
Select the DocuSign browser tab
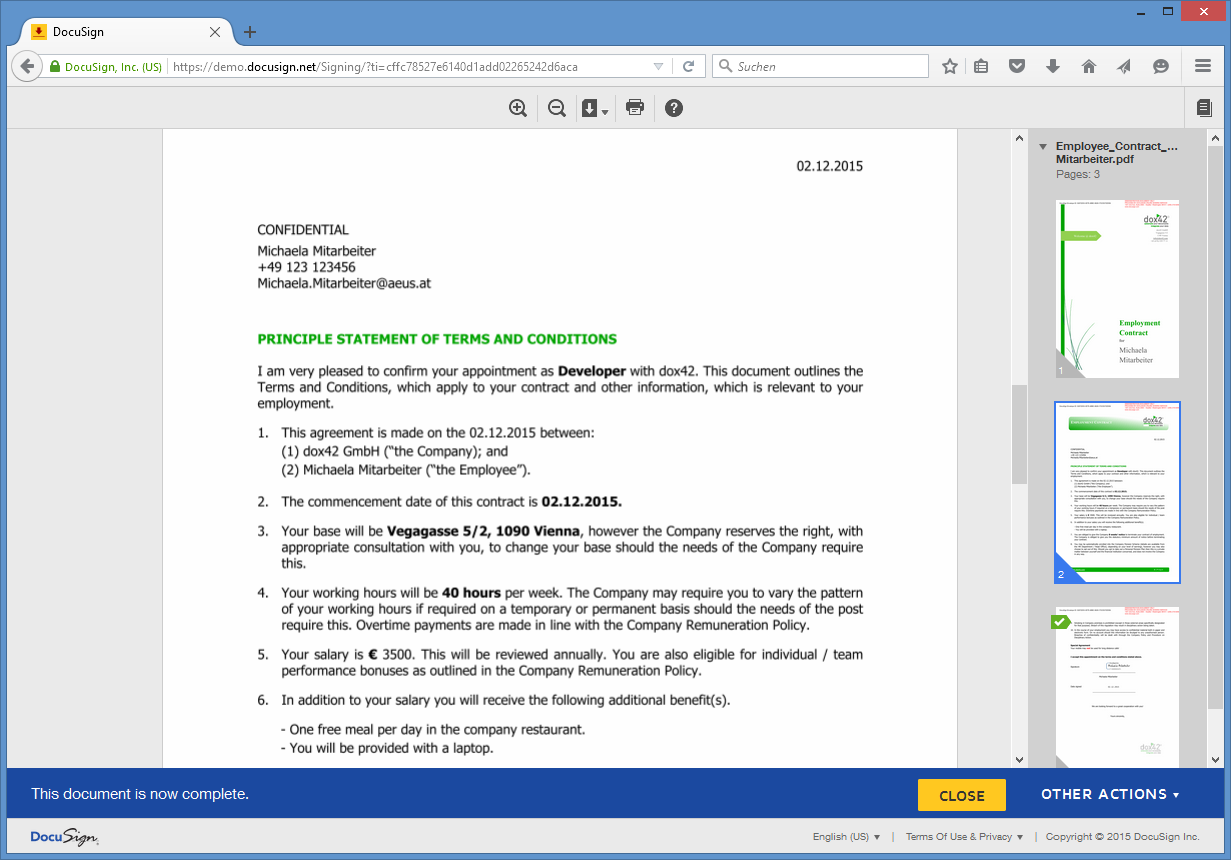pyautogui.click(x=125, y=32)
